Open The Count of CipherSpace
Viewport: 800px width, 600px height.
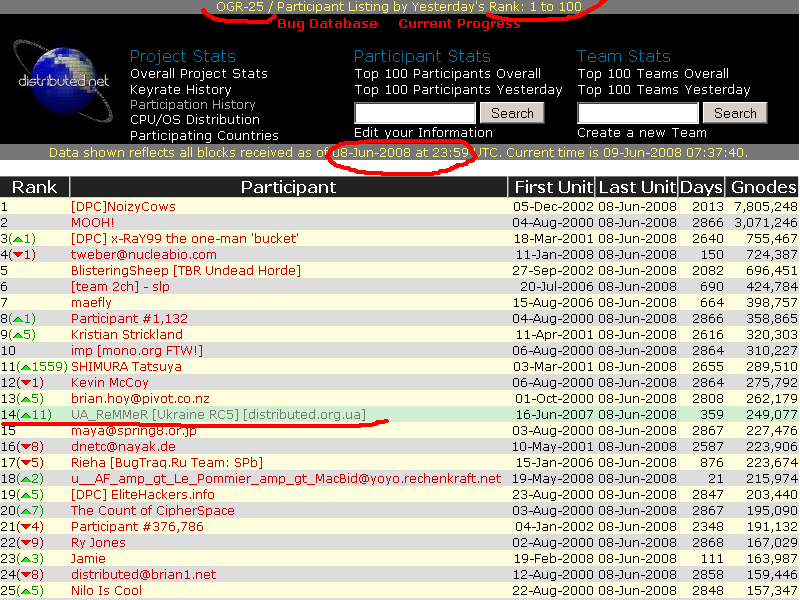click(x=153, y=511)
